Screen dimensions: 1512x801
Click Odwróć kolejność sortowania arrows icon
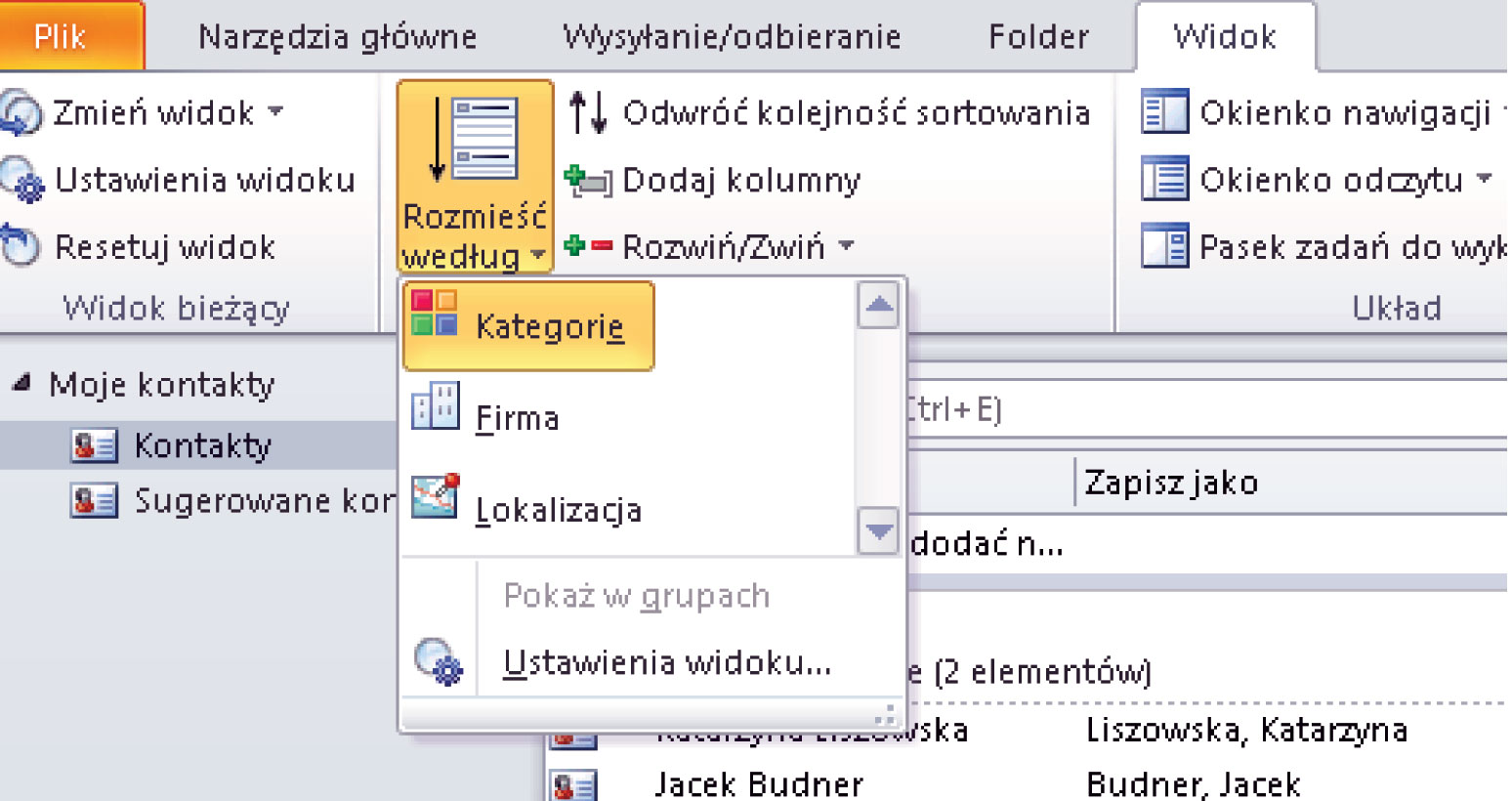[x=588, y=113]
